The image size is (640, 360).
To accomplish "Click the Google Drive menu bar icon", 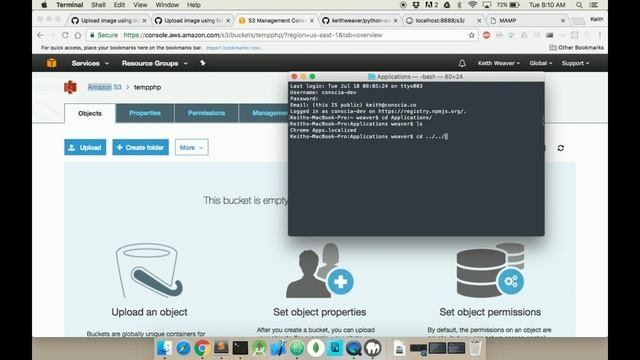I will click(x=447, y=5).
